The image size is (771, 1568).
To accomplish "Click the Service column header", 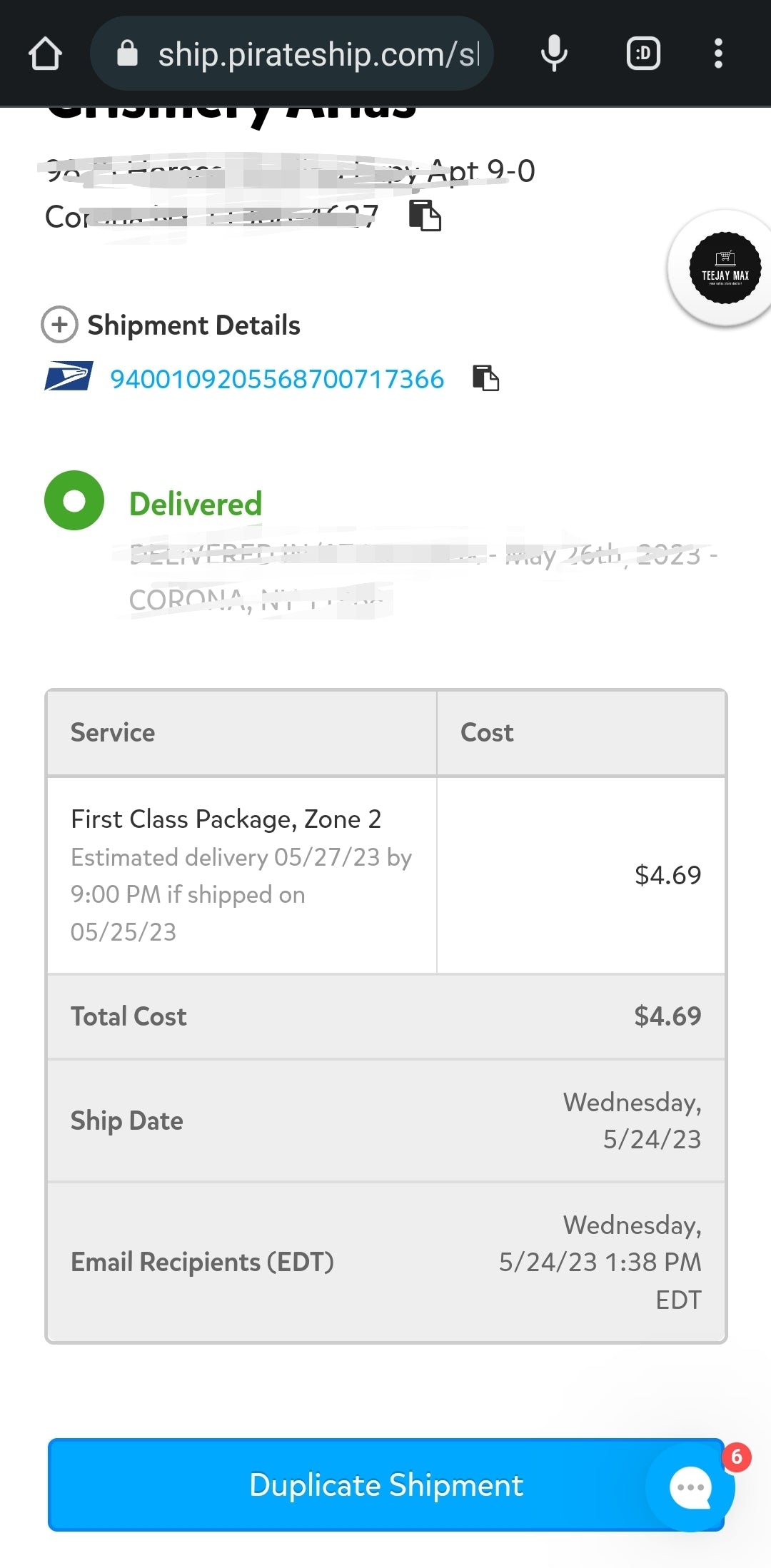I will pos(113,732).
